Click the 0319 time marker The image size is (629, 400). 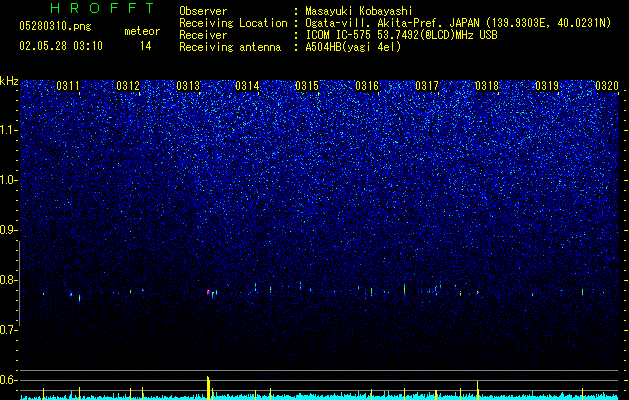point(547,86)
